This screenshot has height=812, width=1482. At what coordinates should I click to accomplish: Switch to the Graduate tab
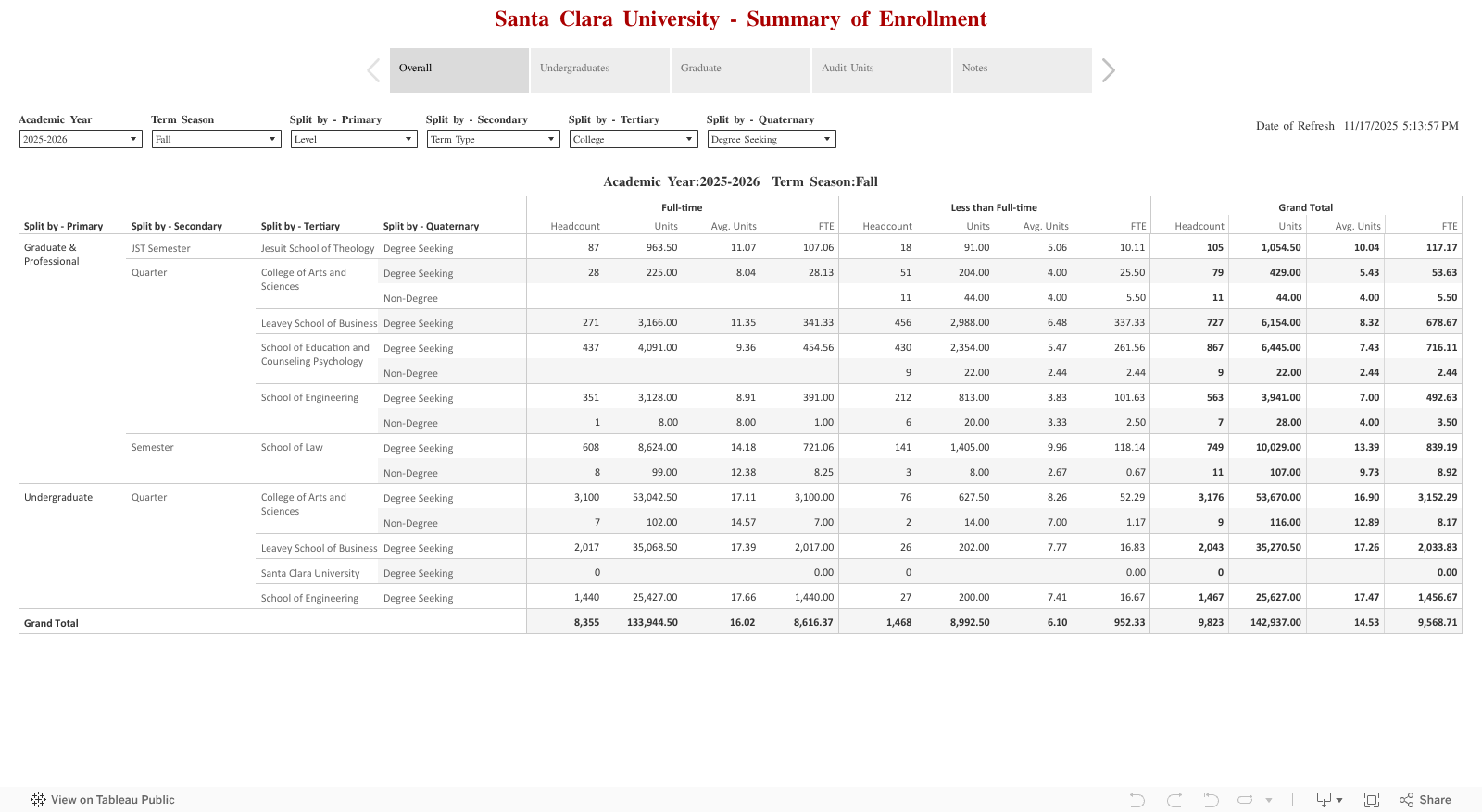point(741,70)
